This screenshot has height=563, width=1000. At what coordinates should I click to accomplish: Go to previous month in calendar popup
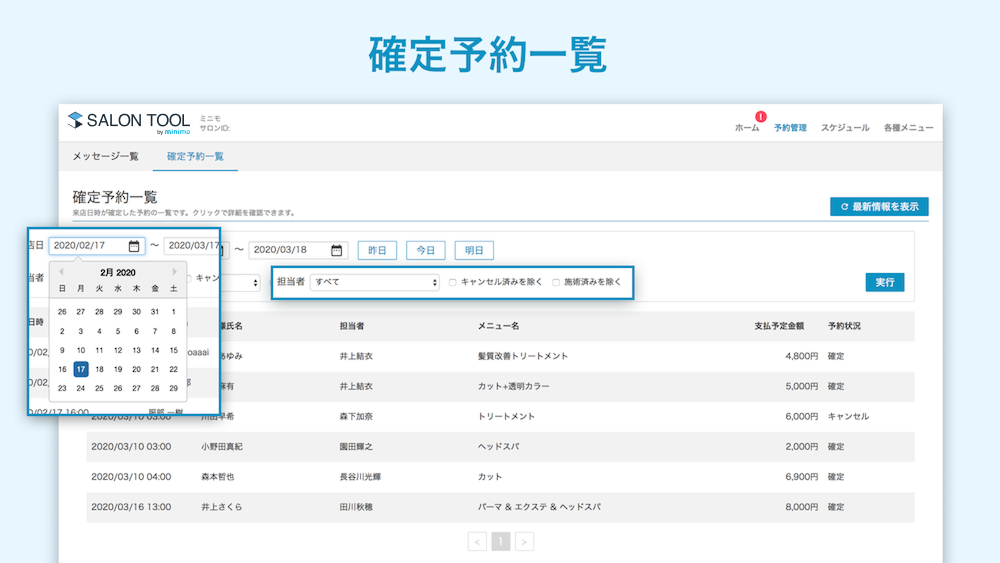(61, 272)
